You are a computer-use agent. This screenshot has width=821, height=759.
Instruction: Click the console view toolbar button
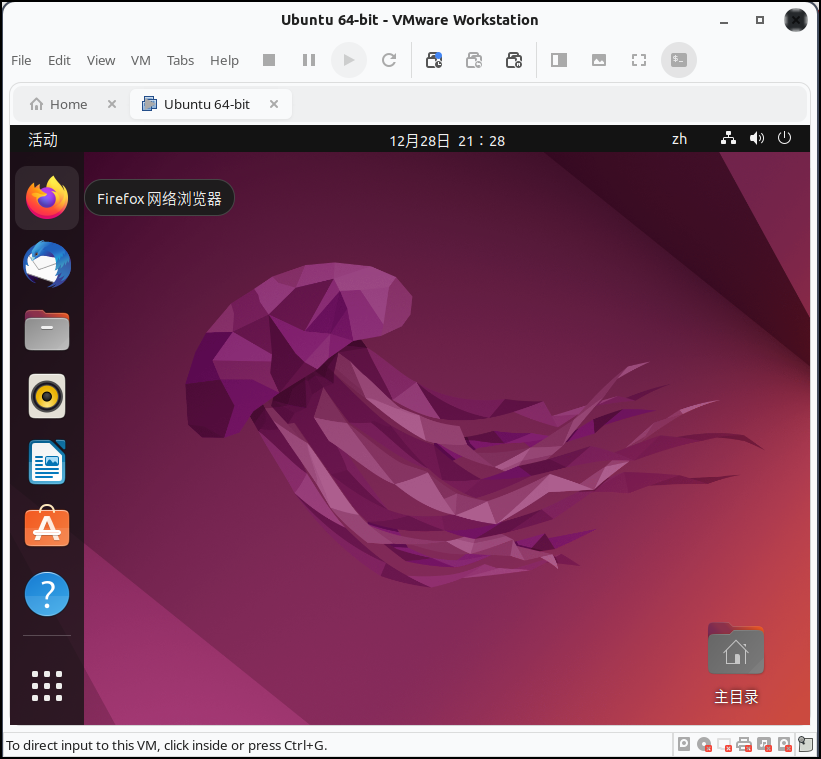679,60
